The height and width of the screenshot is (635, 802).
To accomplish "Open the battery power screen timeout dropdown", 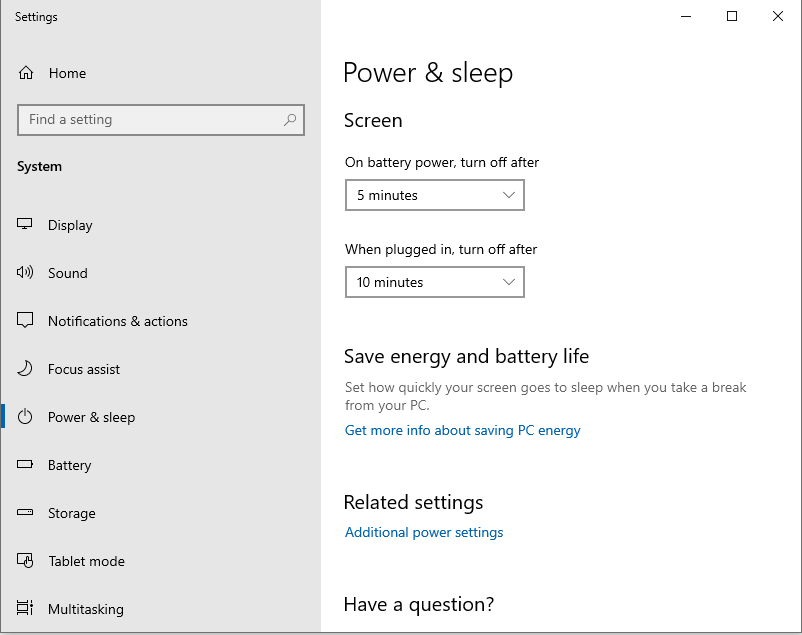I will pos(435,195).
